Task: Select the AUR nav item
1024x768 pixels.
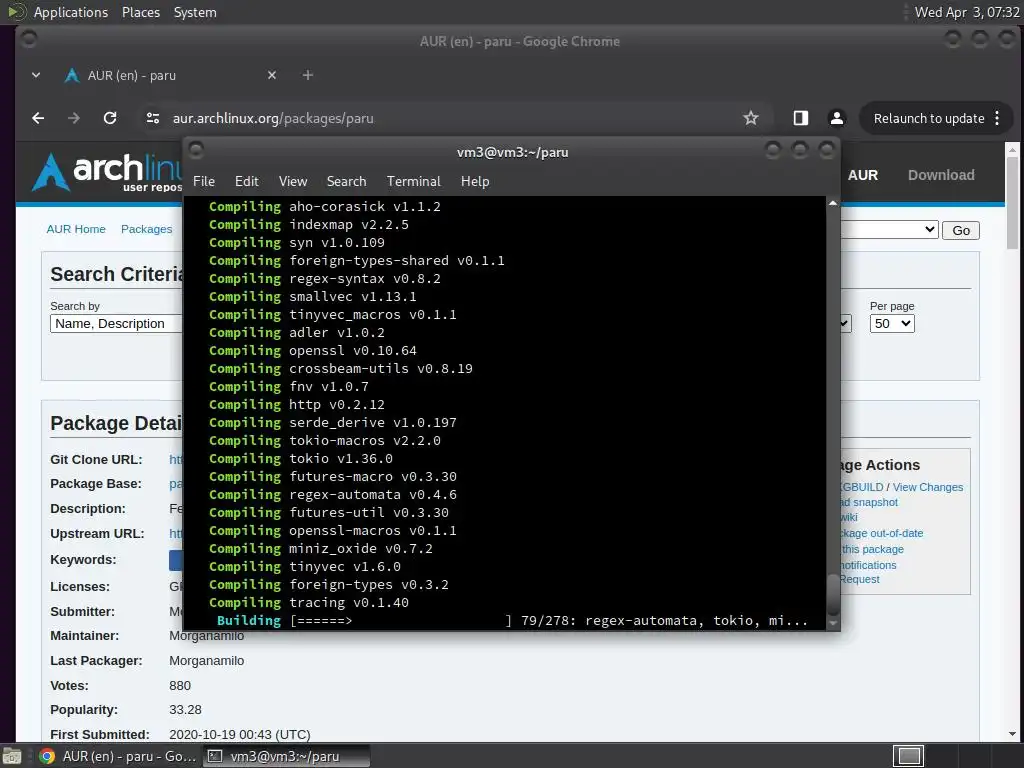Action: pos(863,175)
